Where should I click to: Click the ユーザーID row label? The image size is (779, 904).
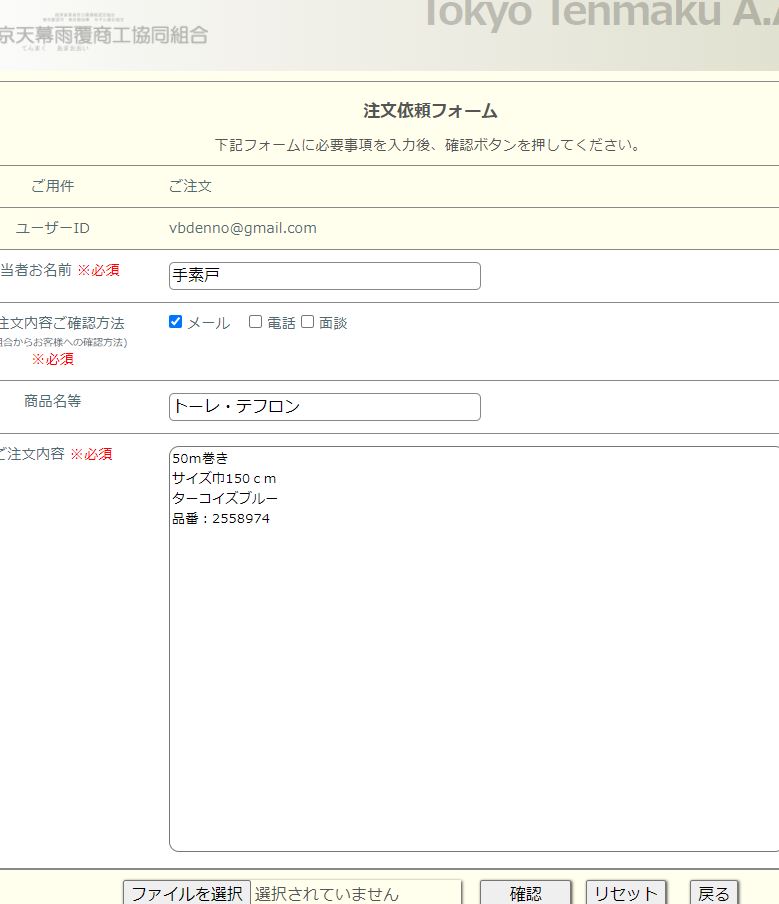pyautogui.click(x=52, y=228)
